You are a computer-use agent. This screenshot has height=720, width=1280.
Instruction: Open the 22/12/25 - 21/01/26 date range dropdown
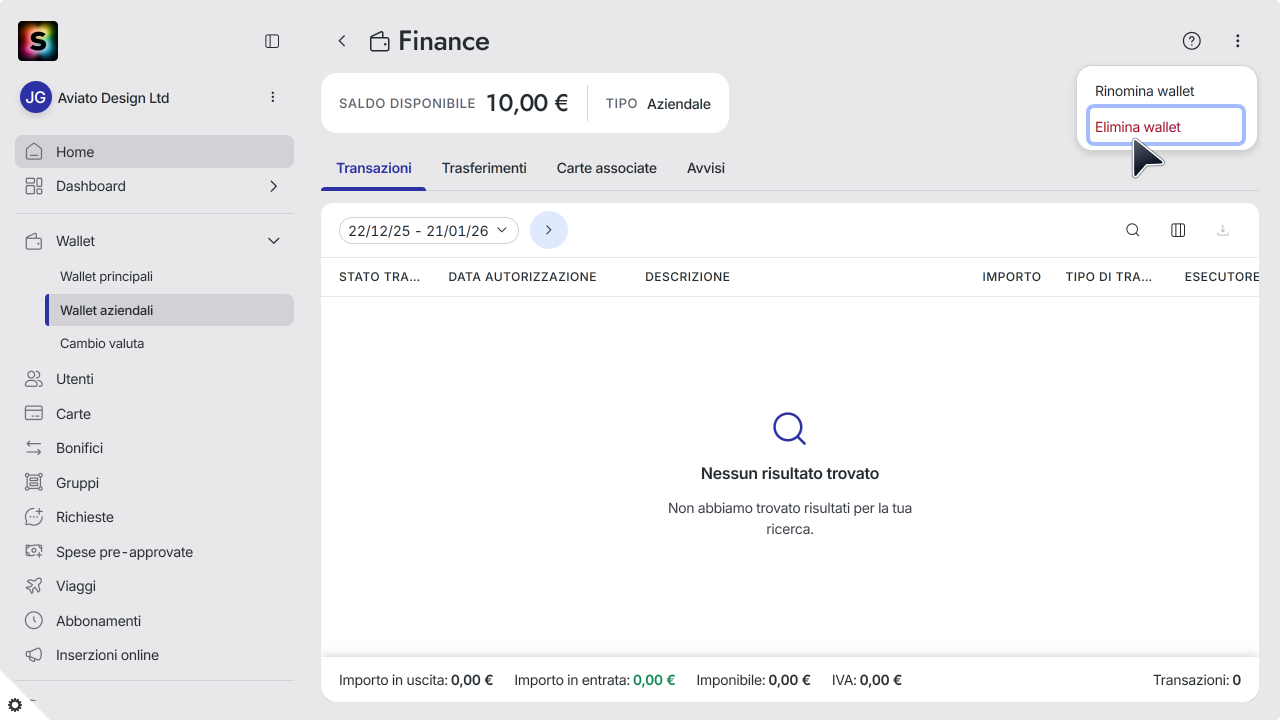tap(429, 231)
